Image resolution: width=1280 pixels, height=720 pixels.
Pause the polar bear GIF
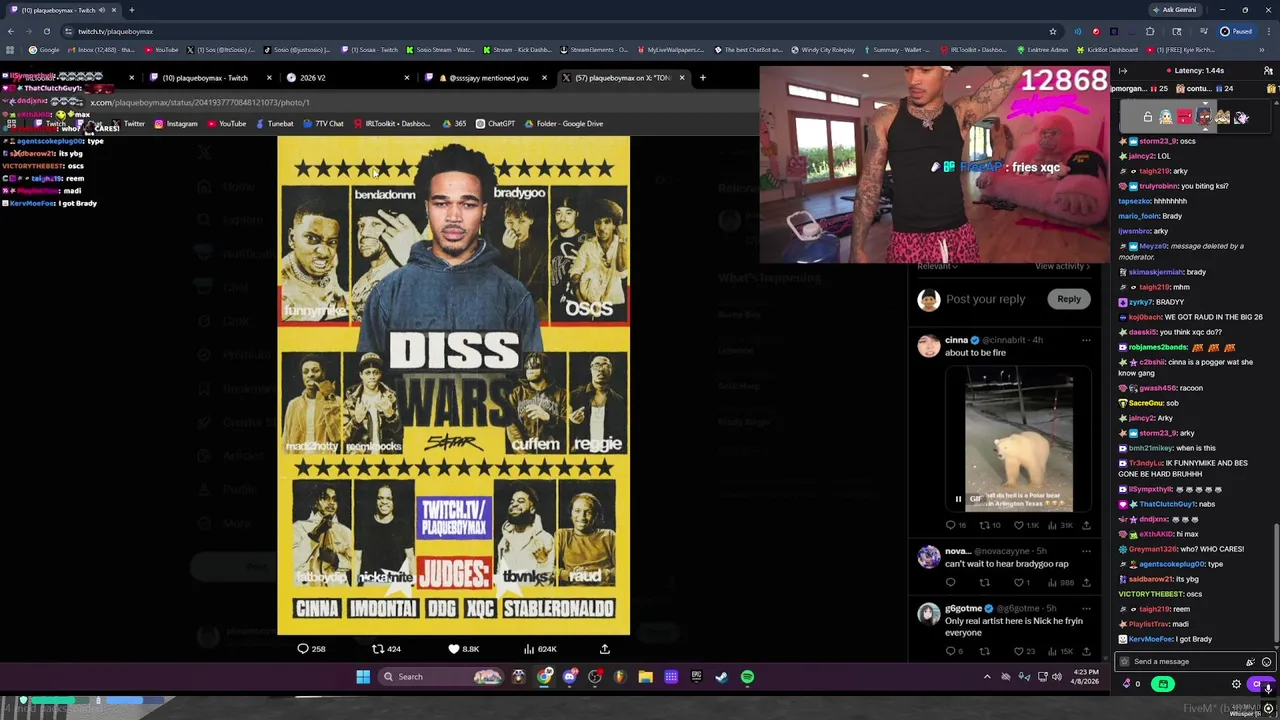[958, 499]
